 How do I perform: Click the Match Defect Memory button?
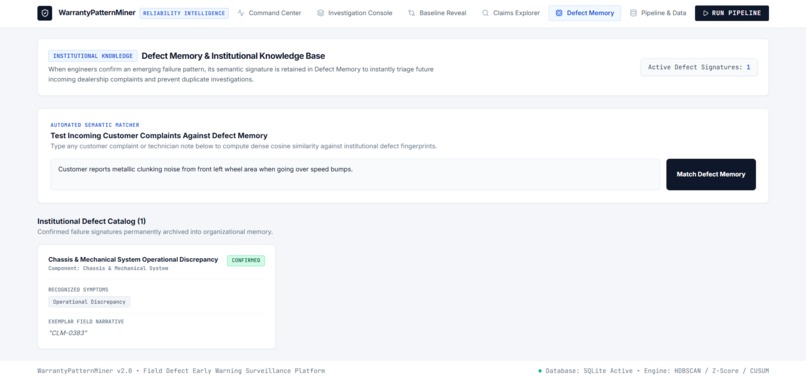(x=711, y=174)
